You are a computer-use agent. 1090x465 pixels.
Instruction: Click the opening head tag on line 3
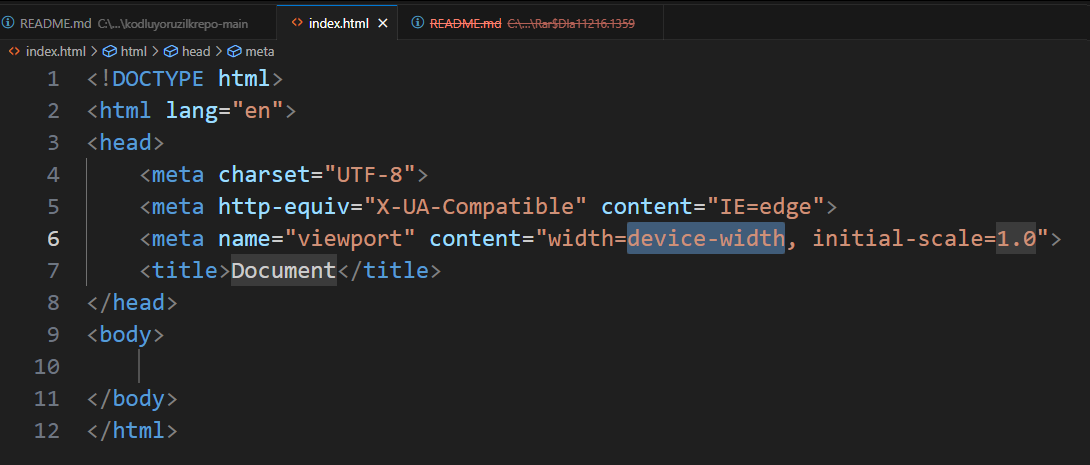point(126,142)
